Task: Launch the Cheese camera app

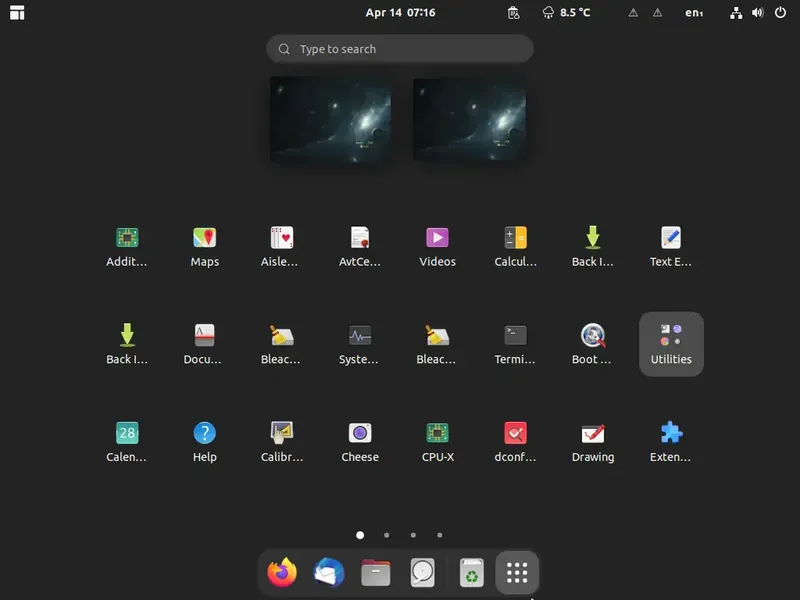Action: click(x=360, y=442)
